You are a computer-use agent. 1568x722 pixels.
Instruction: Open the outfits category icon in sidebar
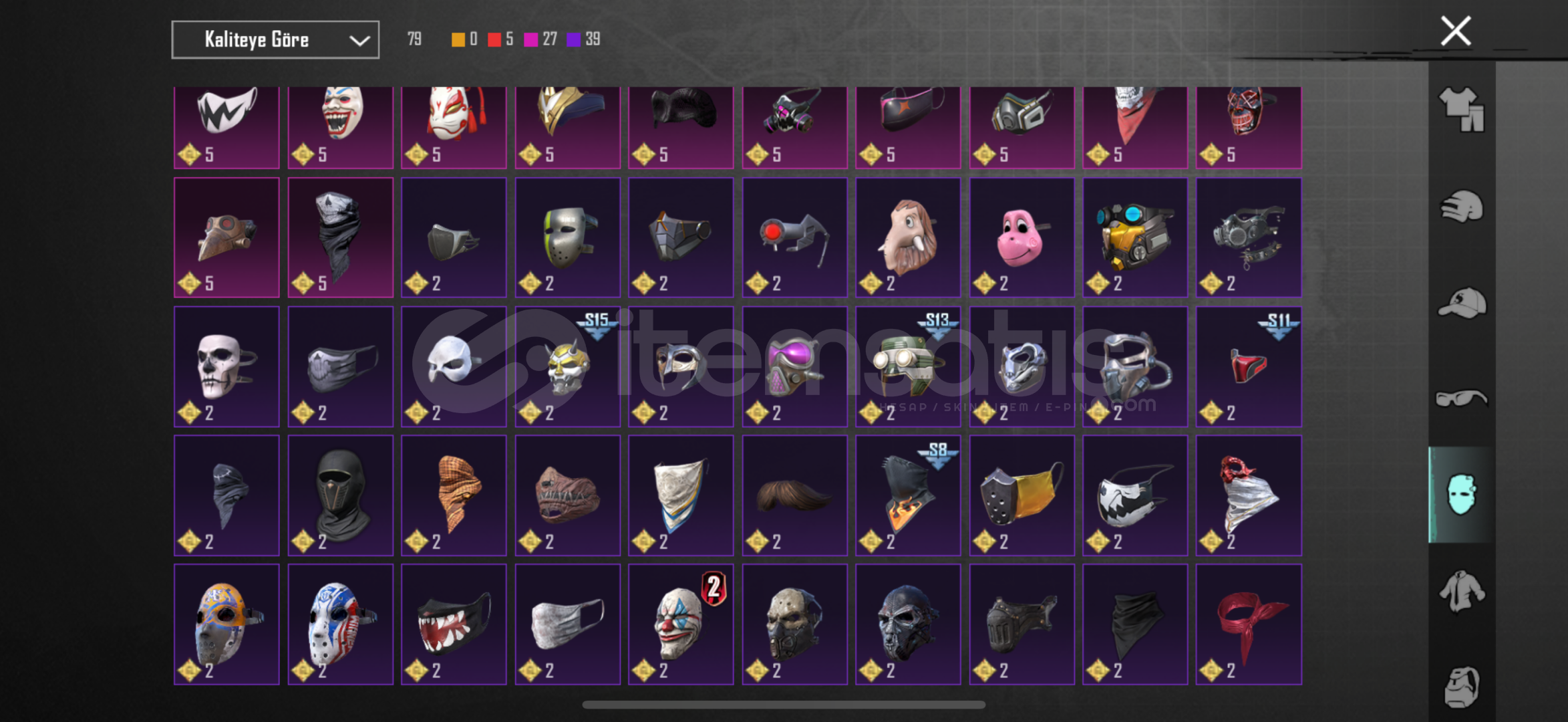1462,110
